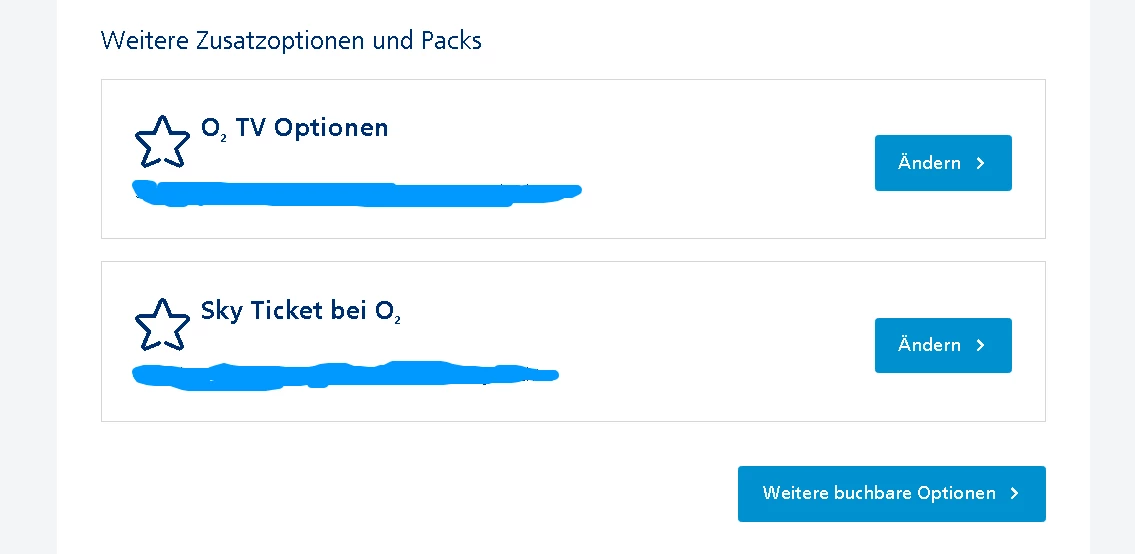Click the star icon beside O2 TV Optionen
1135x554 pixels.
click(162, 142)
